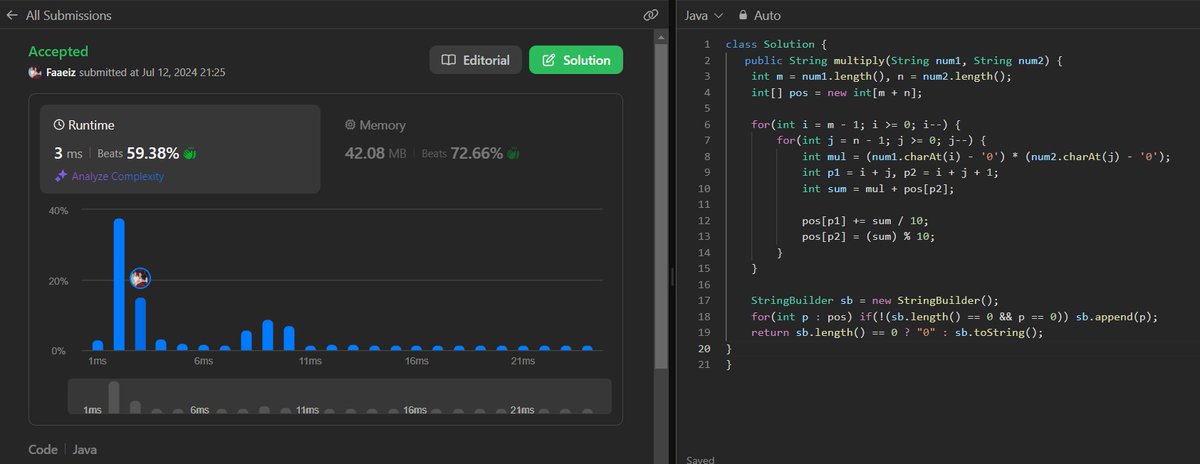
Task: Click the 9ms runtime bar in chart
Action: (x=268, y=335)
